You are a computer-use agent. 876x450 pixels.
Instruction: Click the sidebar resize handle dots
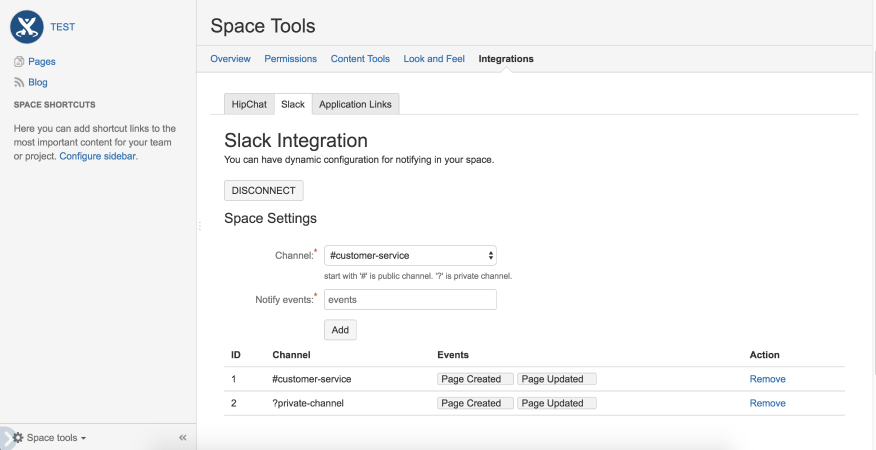click(x=199, y=226)
